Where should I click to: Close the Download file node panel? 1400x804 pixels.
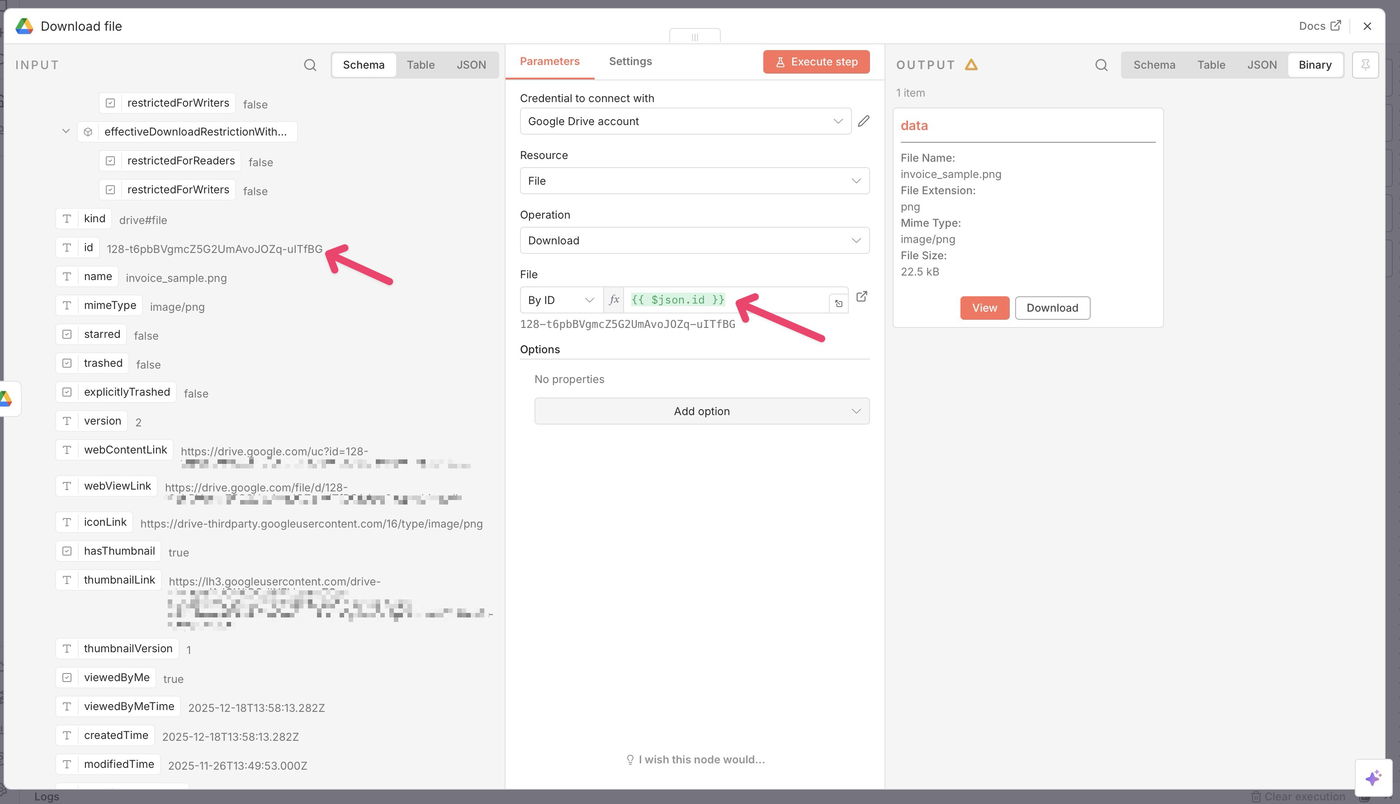pos(1367,26)
